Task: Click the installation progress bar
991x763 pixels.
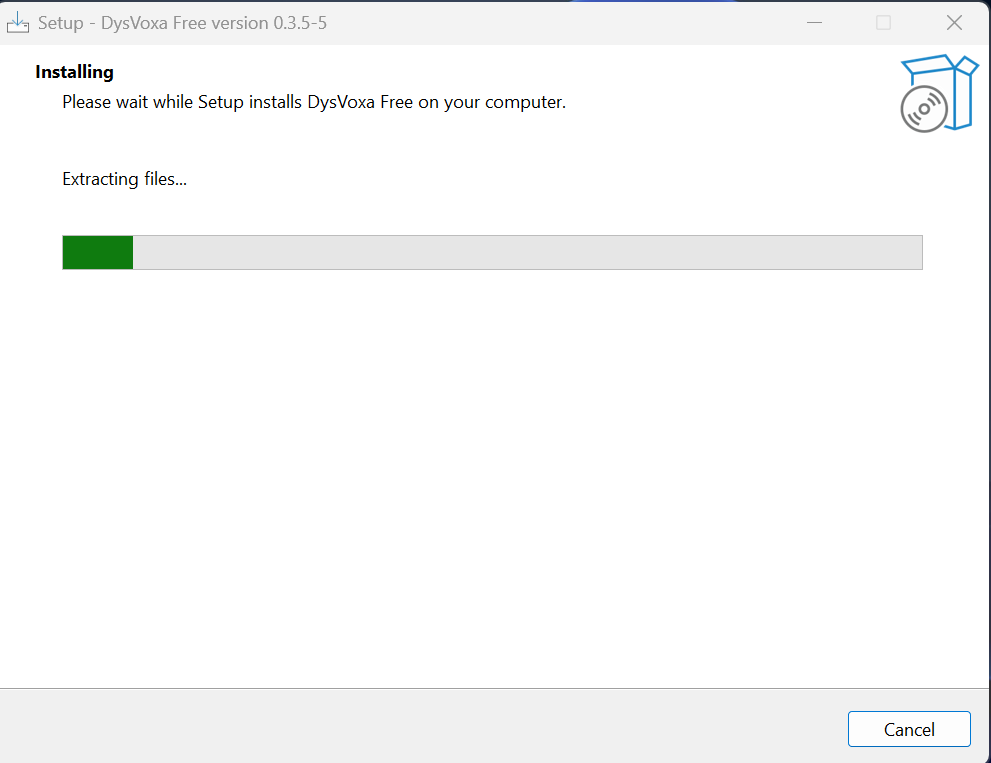Action: pos(492,252)
